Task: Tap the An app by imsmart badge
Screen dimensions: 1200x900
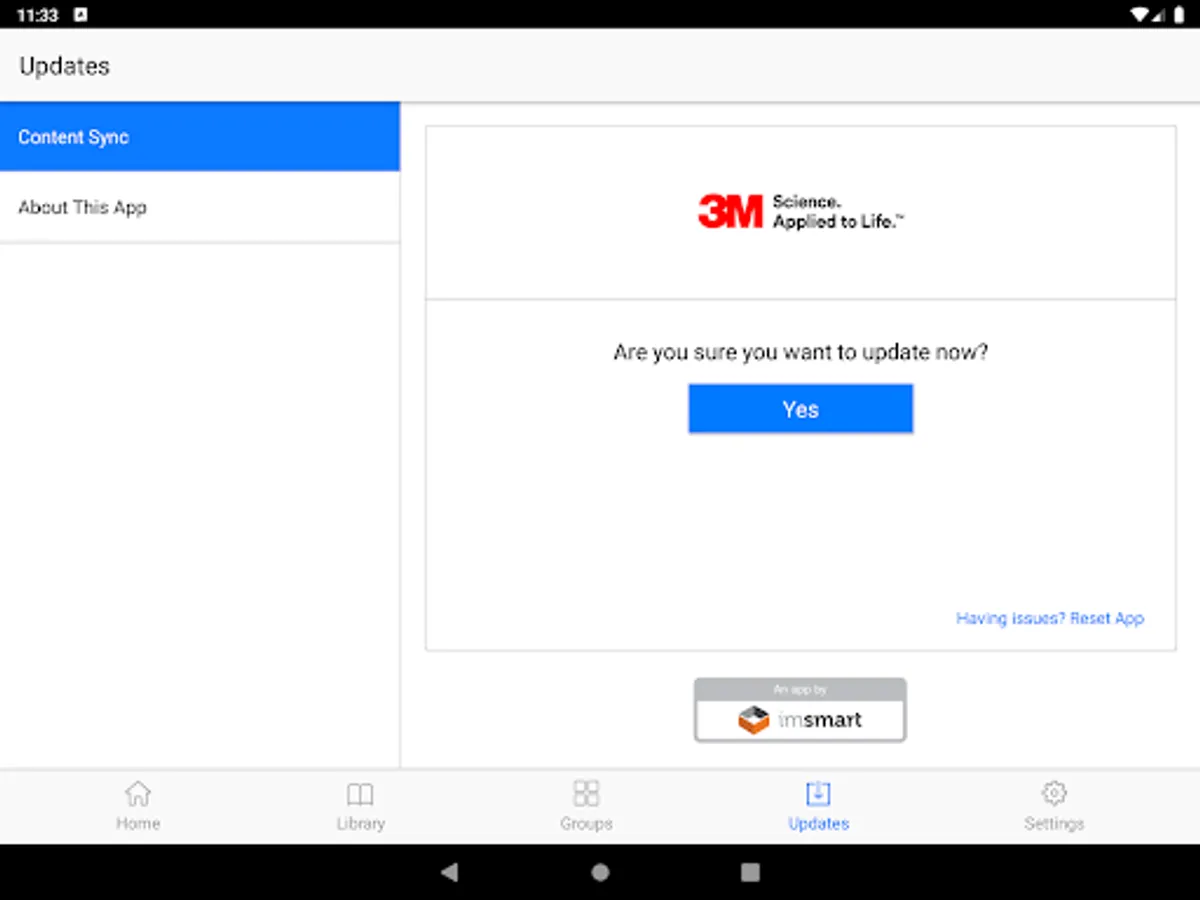Action: [801, 710]
